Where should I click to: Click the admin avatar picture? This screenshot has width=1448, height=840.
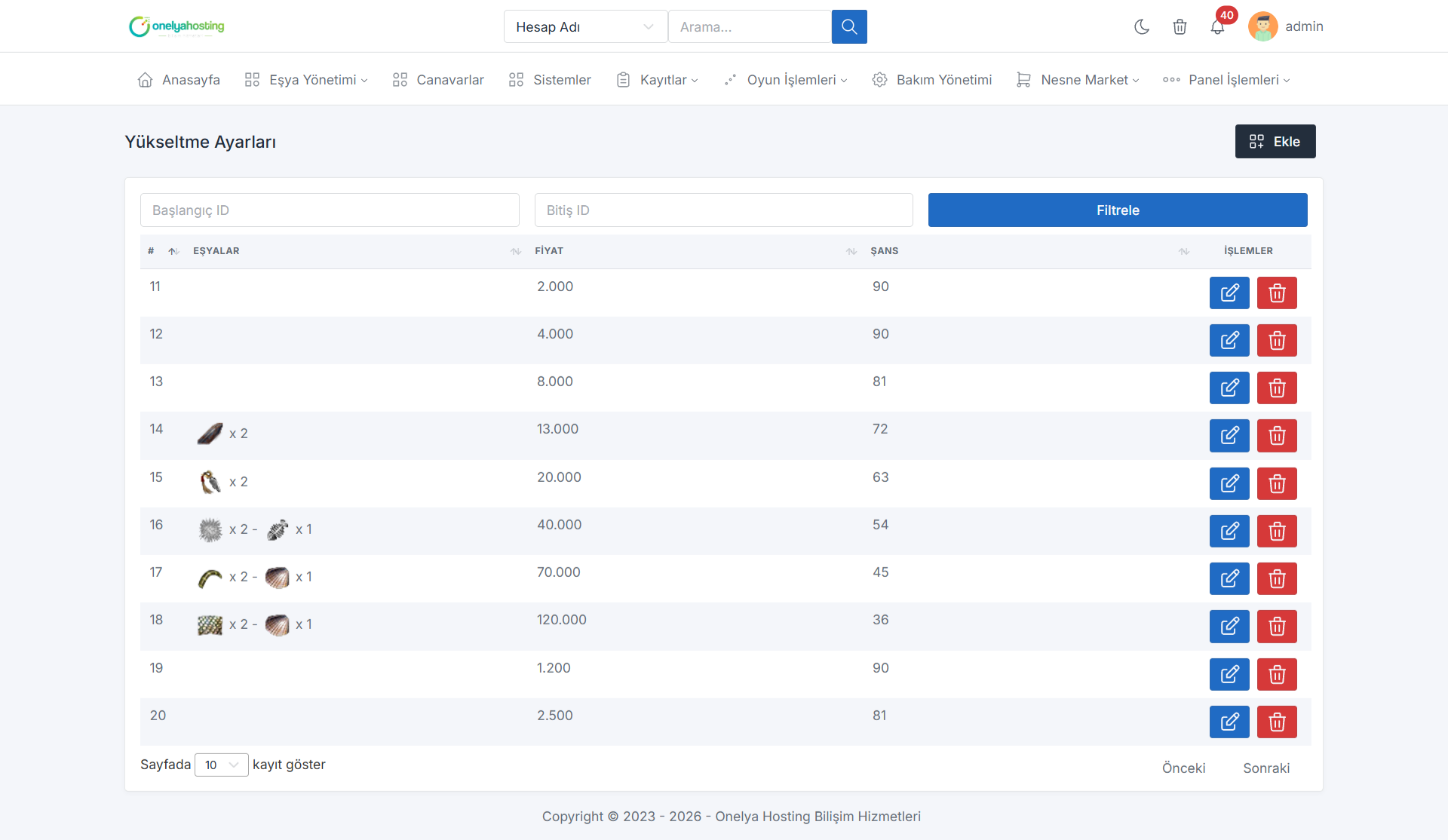click(x=1262, y=26)
